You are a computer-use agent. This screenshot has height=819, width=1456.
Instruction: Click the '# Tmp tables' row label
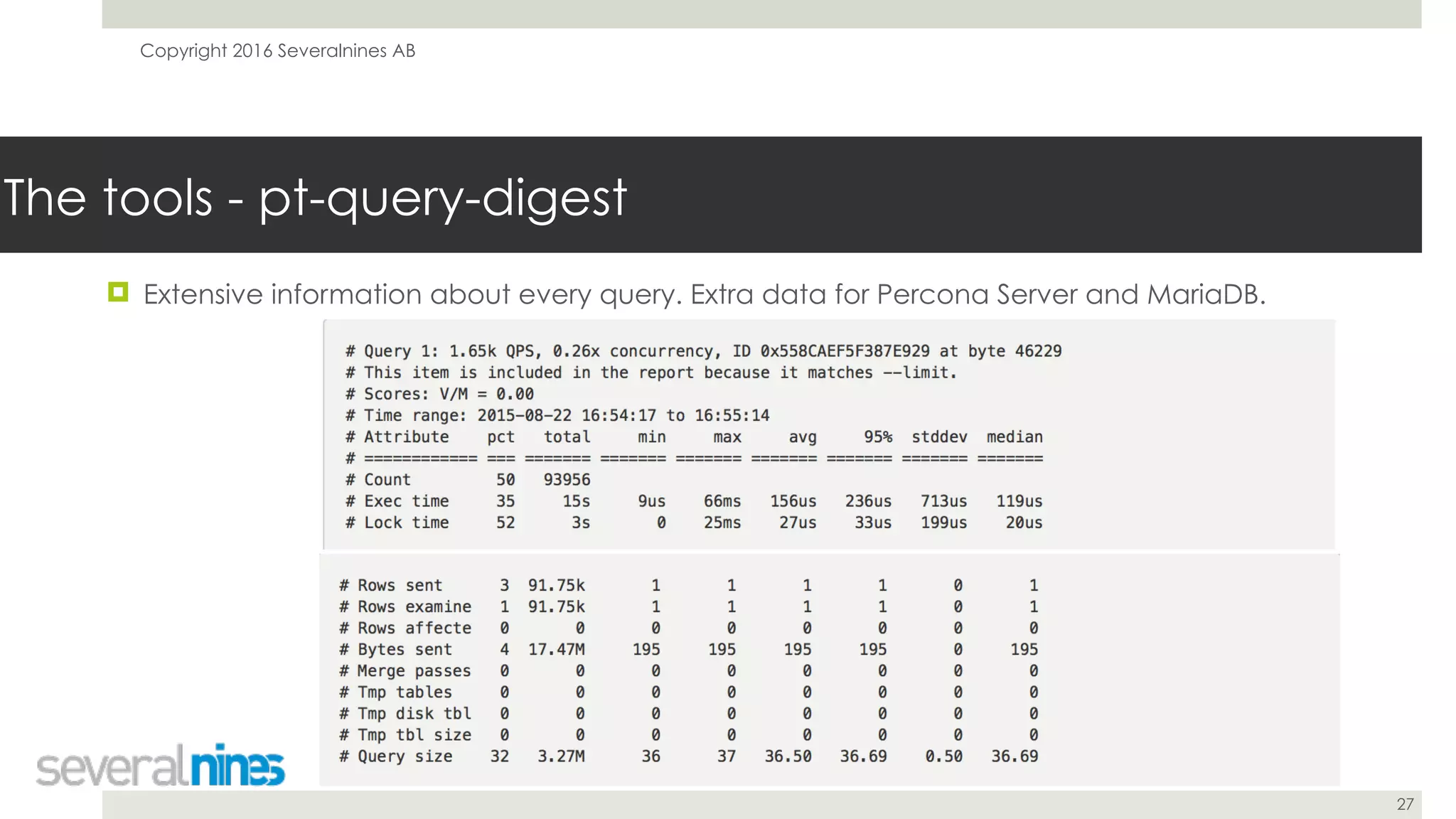395,692
